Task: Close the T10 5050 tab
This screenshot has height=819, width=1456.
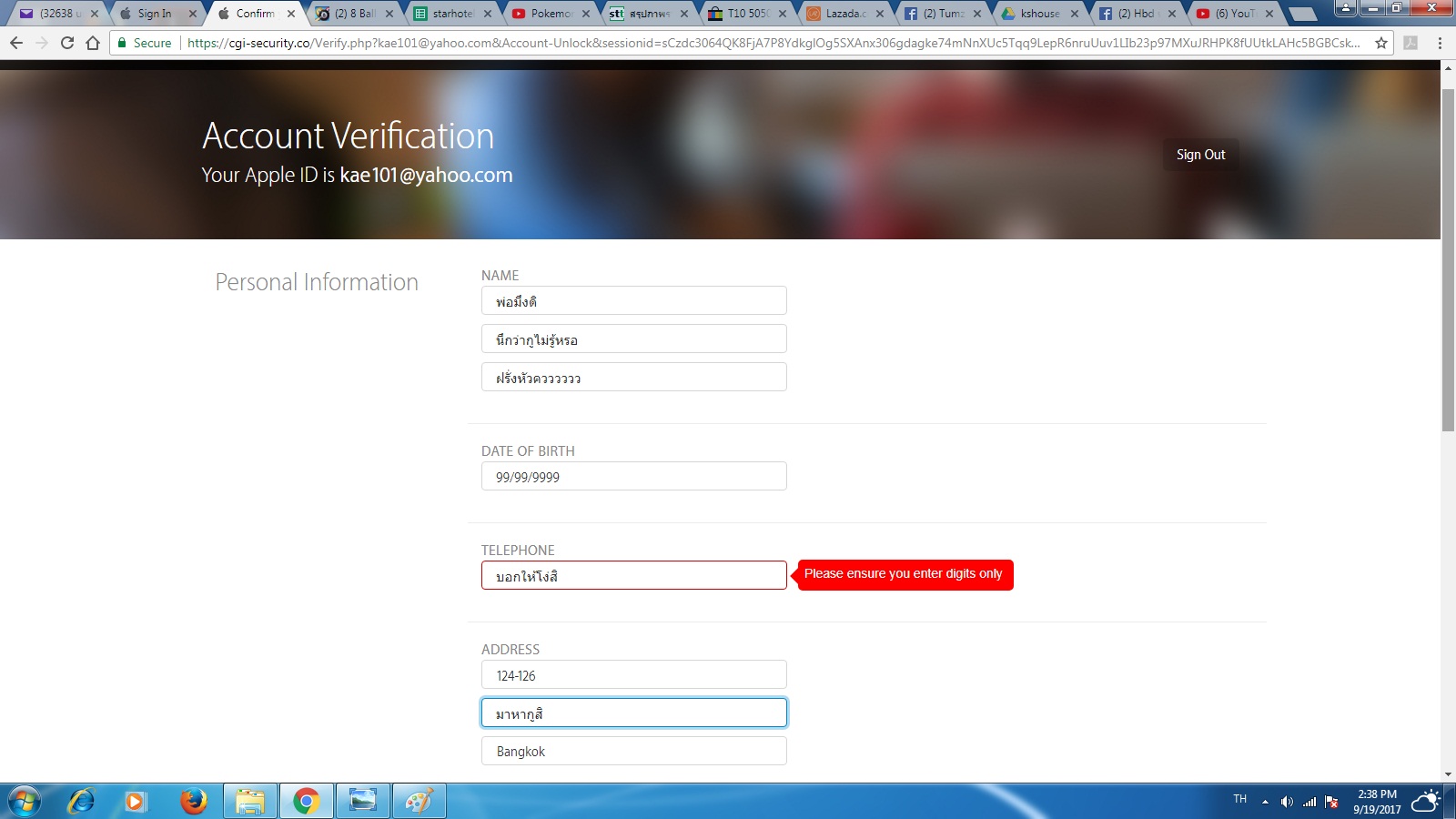Action: (783, 14)
